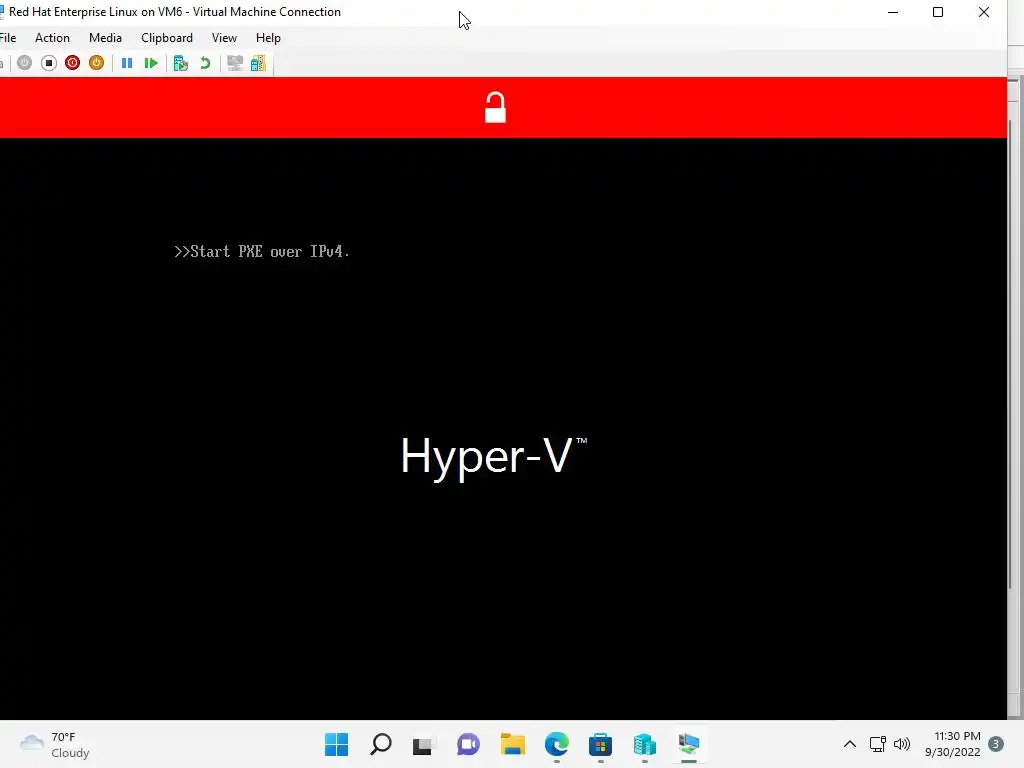Open the clock showing 11:30 PM

click(x=953, y=744)
